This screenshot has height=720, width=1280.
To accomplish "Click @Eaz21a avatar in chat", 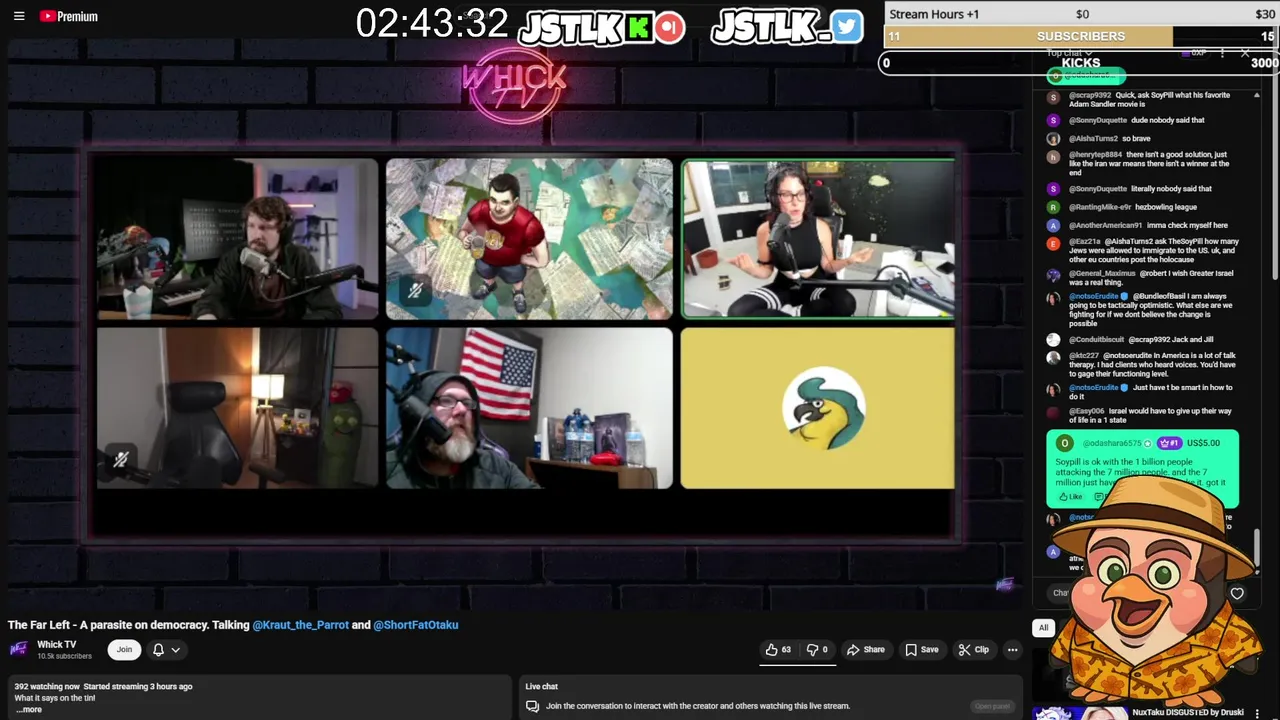I will [1053, 244].
